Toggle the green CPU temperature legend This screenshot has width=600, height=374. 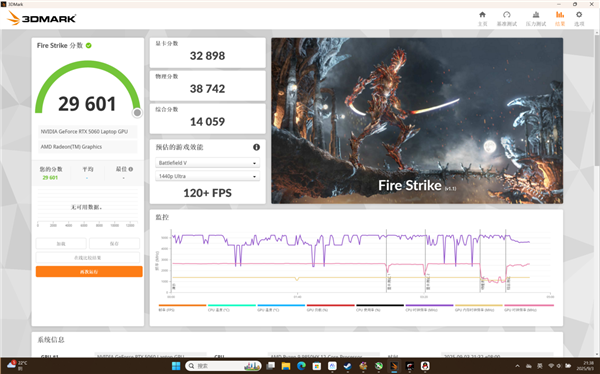[x=232, y=307]
